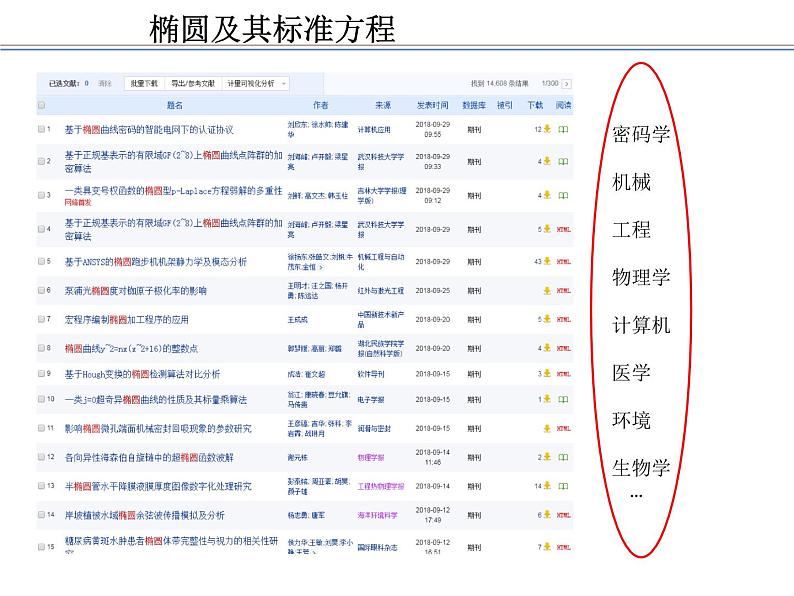Click the download arrow icon in row 4
This screenshot has width=794, height=596.
pyautogui.click(x=547, y=229)
